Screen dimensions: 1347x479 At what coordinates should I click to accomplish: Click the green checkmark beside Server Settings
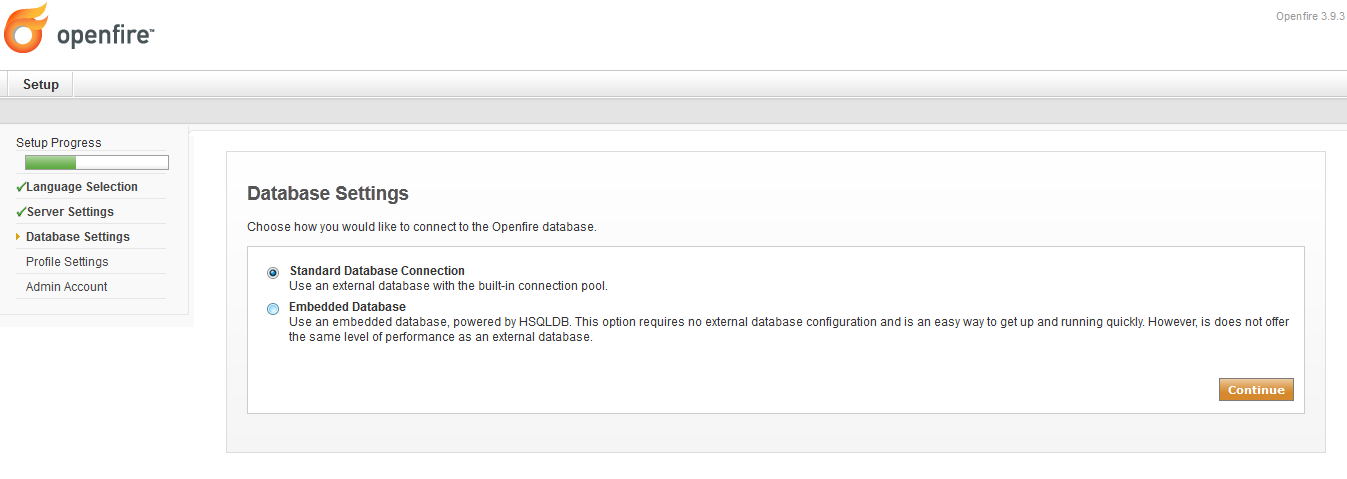(x=21, y=212)
